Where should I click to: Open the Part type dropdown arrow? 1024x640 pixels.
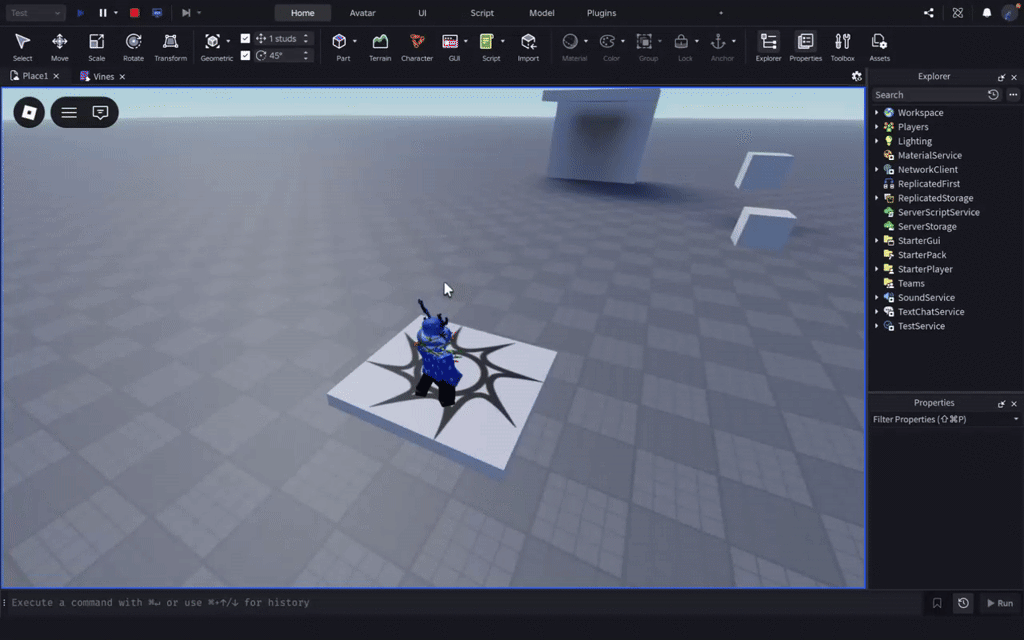(x=355, y=41)
